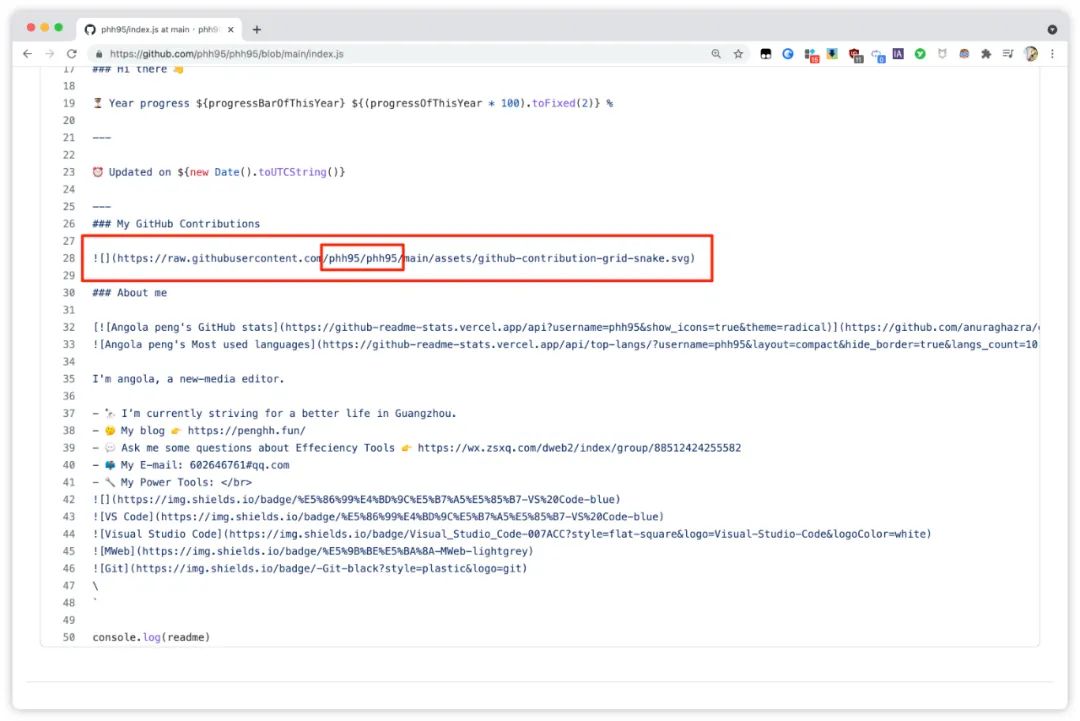Click the 'My GitHub Contributions' heading line
Image resolution: width=1080 pixels, height=721 pixels.
pyautogui.click(x=176, y=224)
